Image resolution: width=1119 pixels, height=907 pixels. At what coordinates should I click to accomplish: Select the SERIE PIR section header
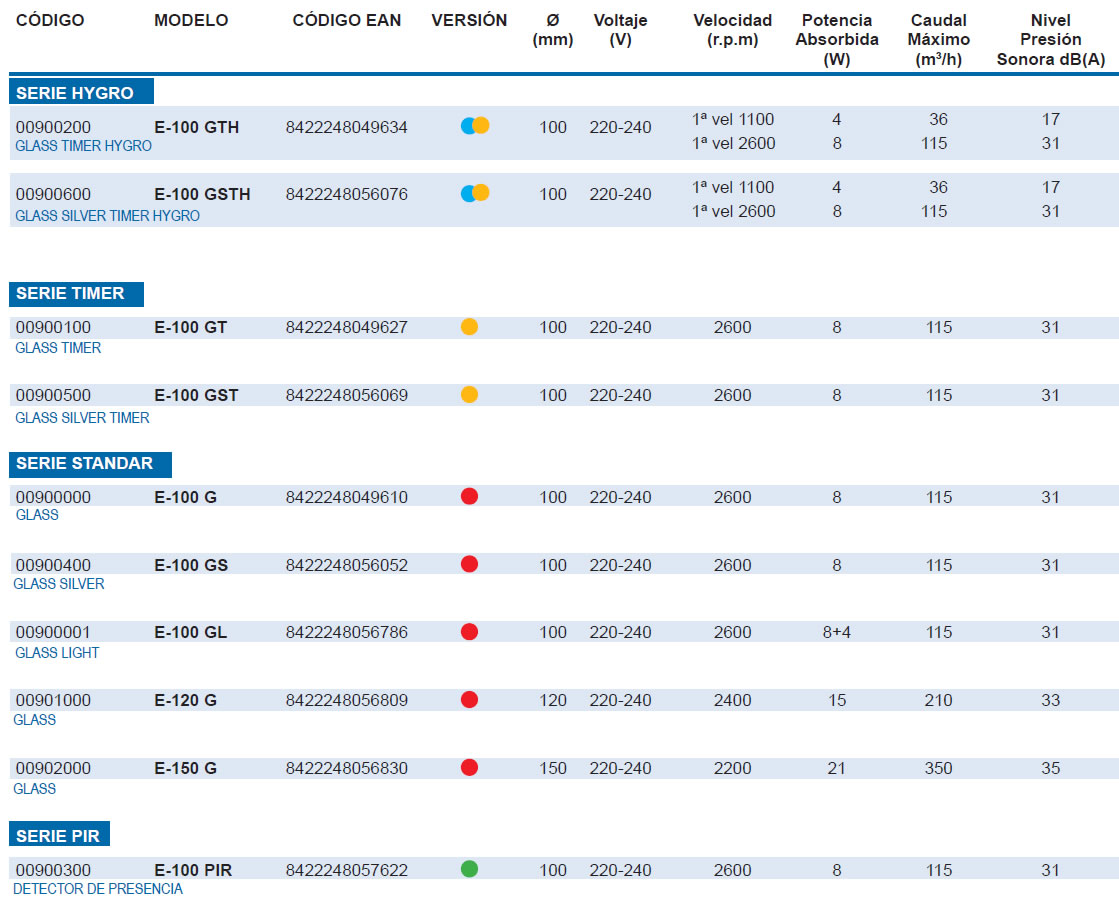pos(59,835)
